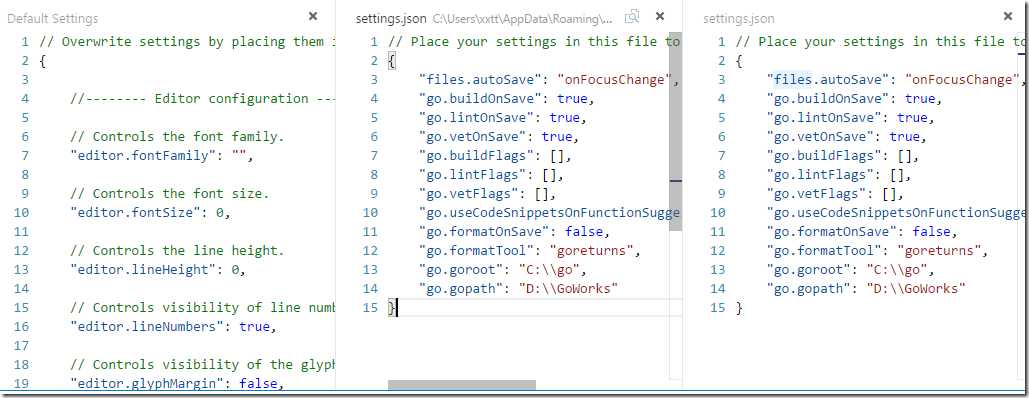Viewport: 1029px width, 398px height.
Task: Click "go.lintOnSave" key in the middle editor
Action: tap(476, 118)
